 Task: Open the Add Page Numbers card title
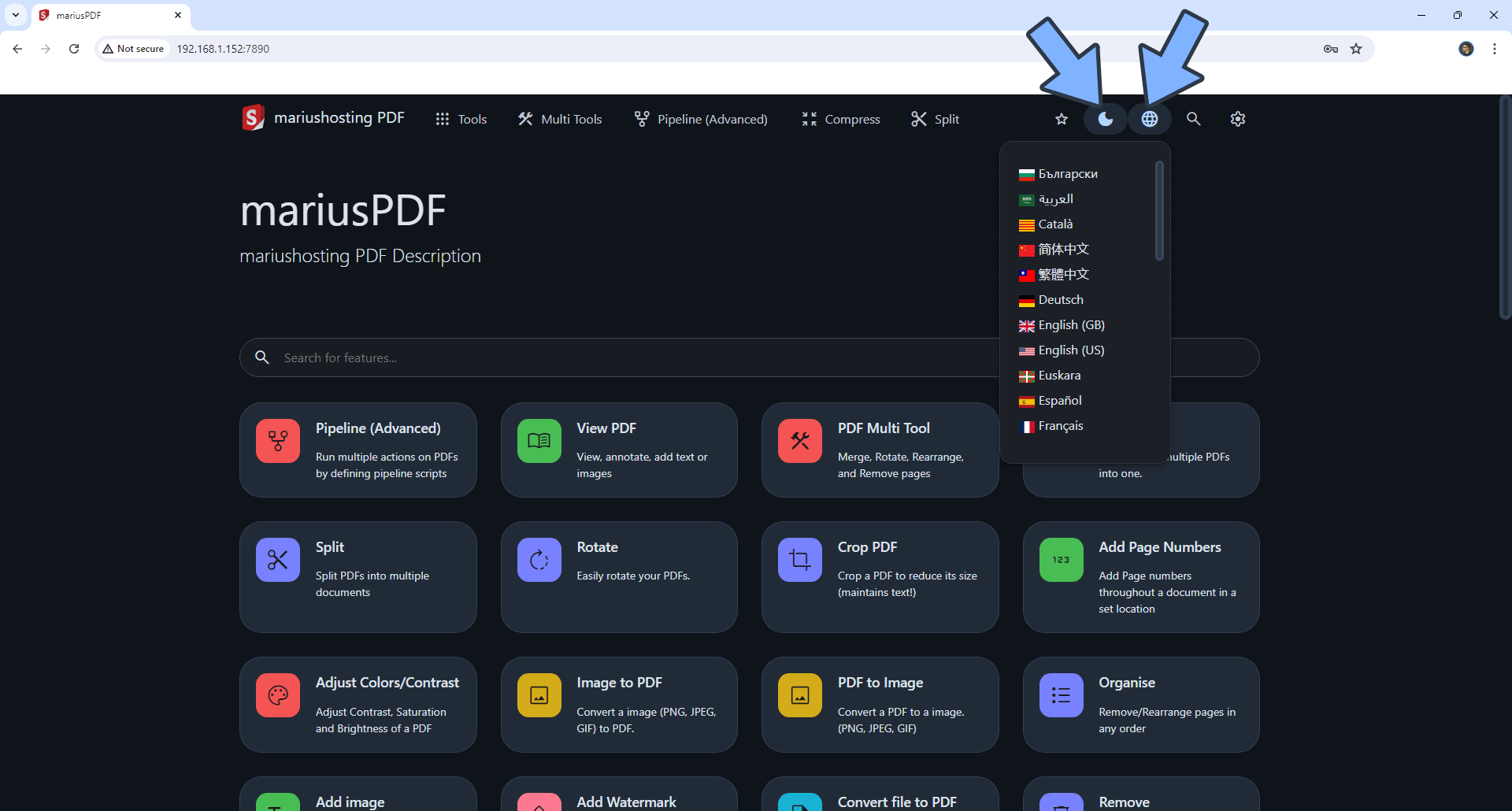1160,547
